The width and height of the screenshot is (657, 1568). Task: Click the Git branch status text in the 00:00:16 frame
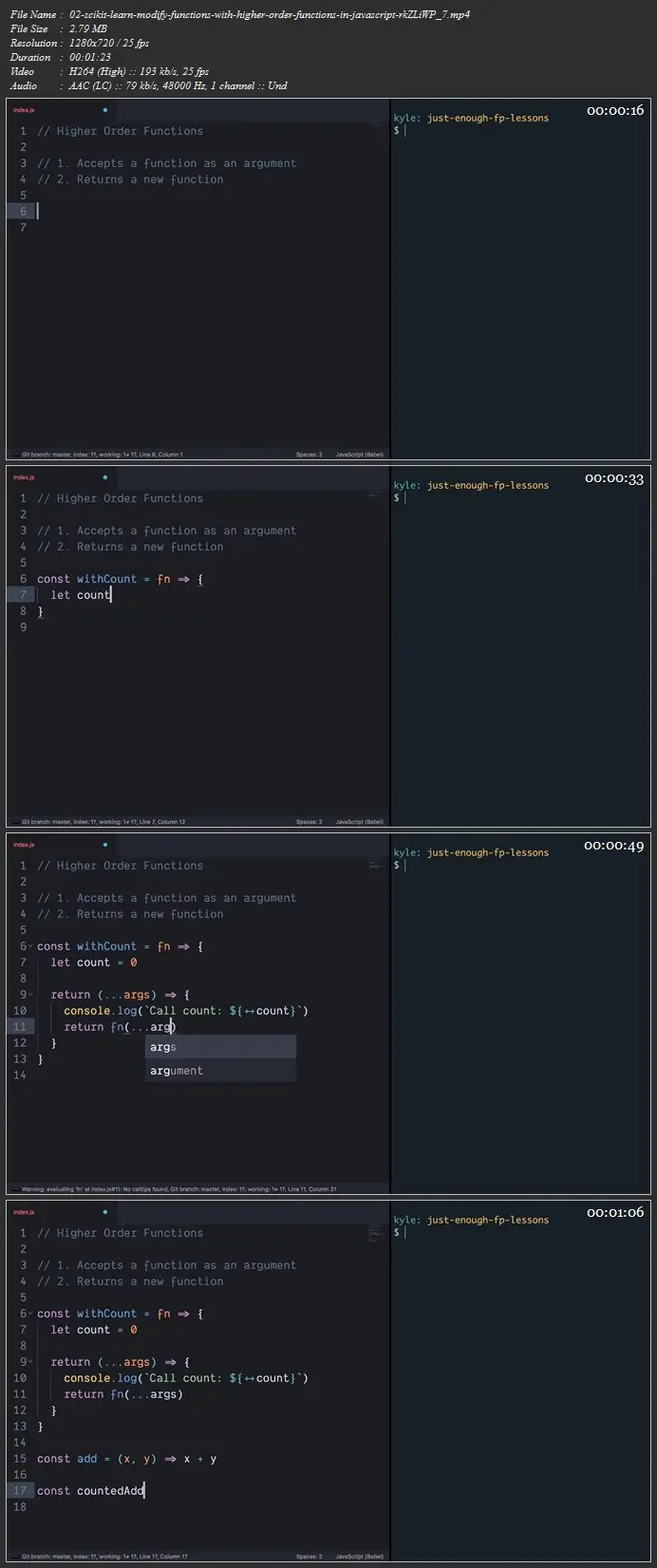click(103, 455)
